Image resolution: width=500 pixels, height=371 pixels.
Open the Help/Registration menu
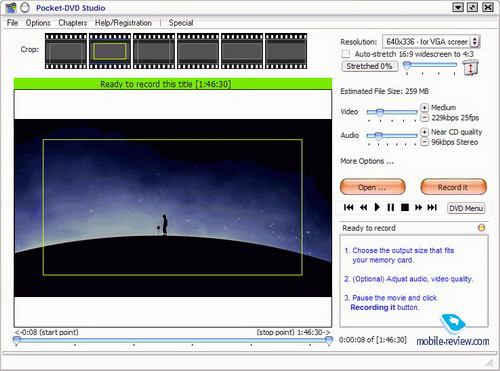pos(123,23)
